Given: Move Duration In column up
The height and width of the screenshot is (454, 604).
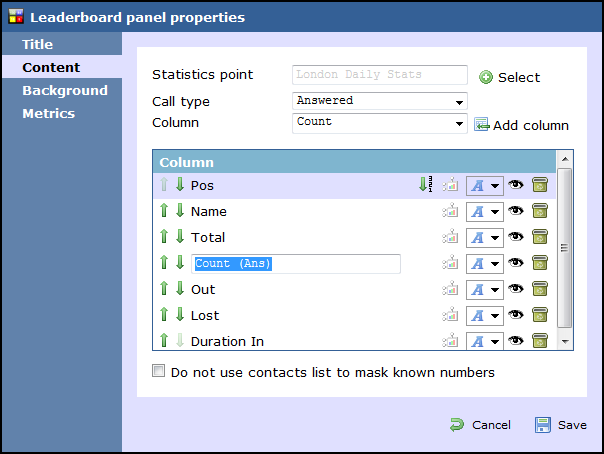Looking at the screenshot, I should (164, 340).
